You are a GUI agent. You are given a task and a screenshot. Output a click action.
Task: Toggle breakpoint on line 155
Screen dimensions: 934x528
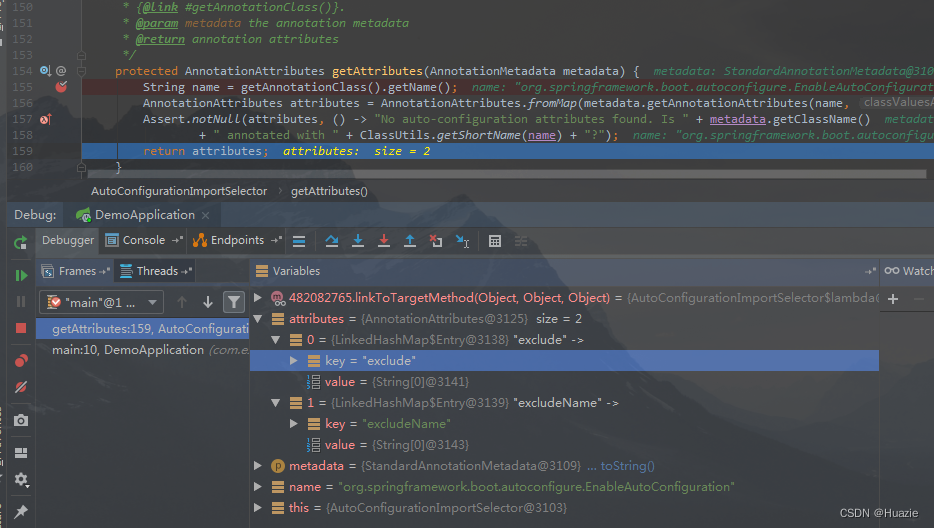(x=61, y=87)
